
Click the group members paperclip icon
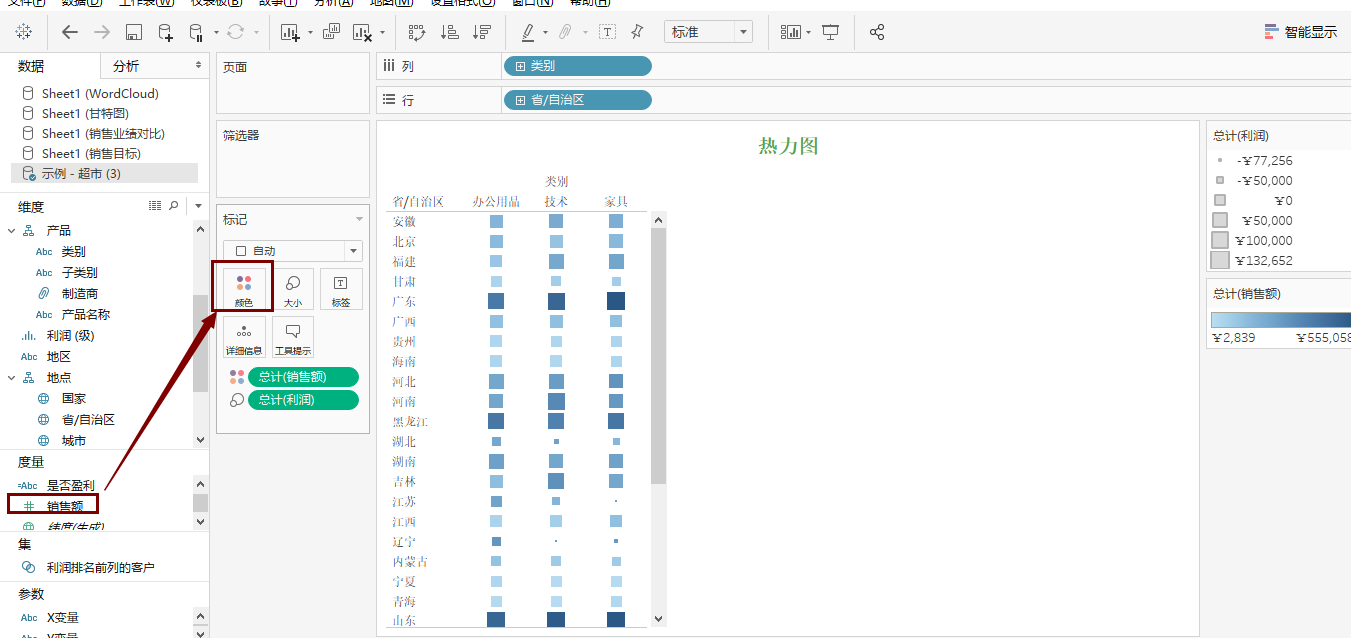[x=565, y=32]
